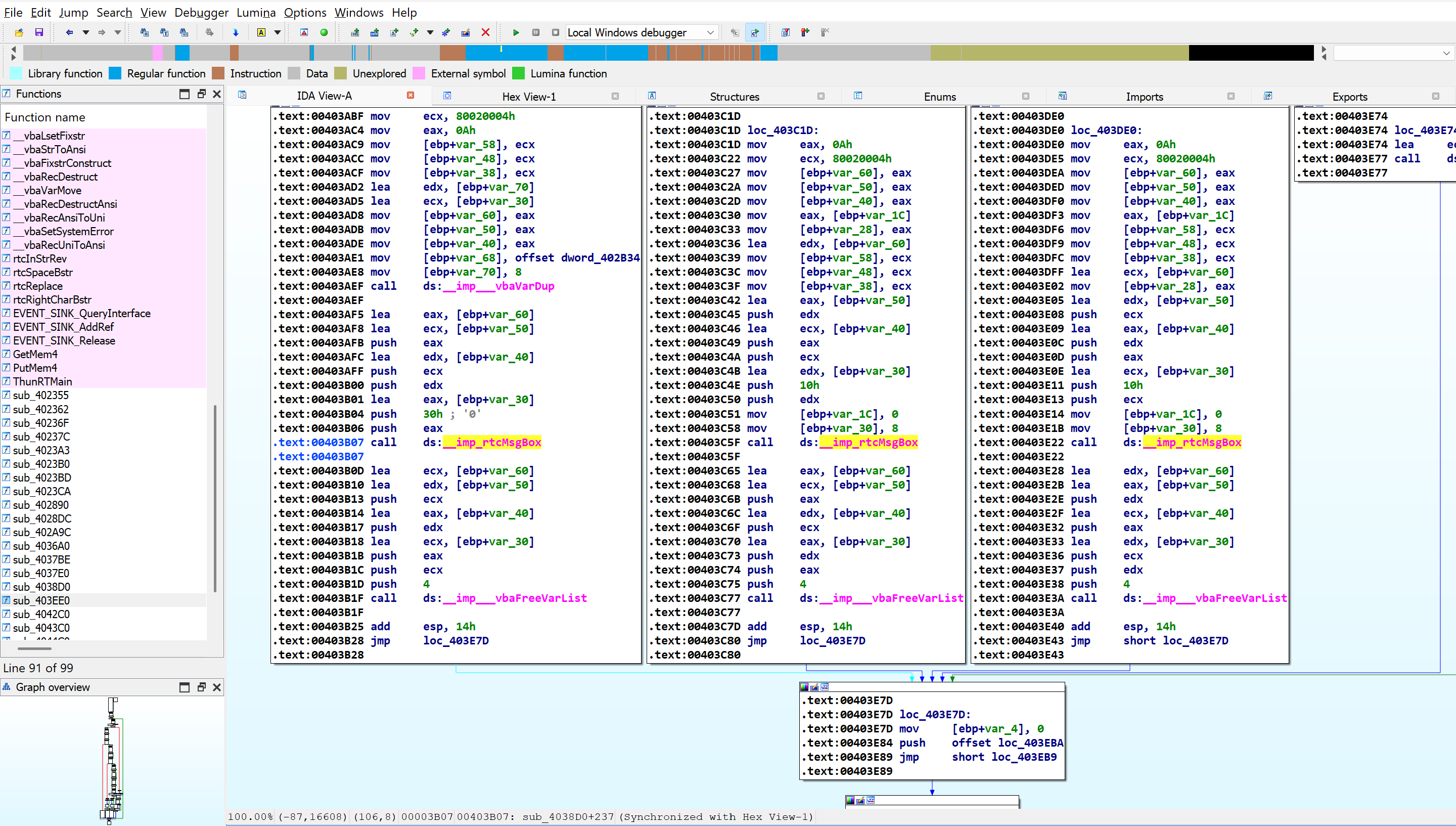The width and height of the screenshot is (1456, 826).
Task: Open the forward-jump history dropdown arrow
Action: pyautogui.click(x=118, y=32)
